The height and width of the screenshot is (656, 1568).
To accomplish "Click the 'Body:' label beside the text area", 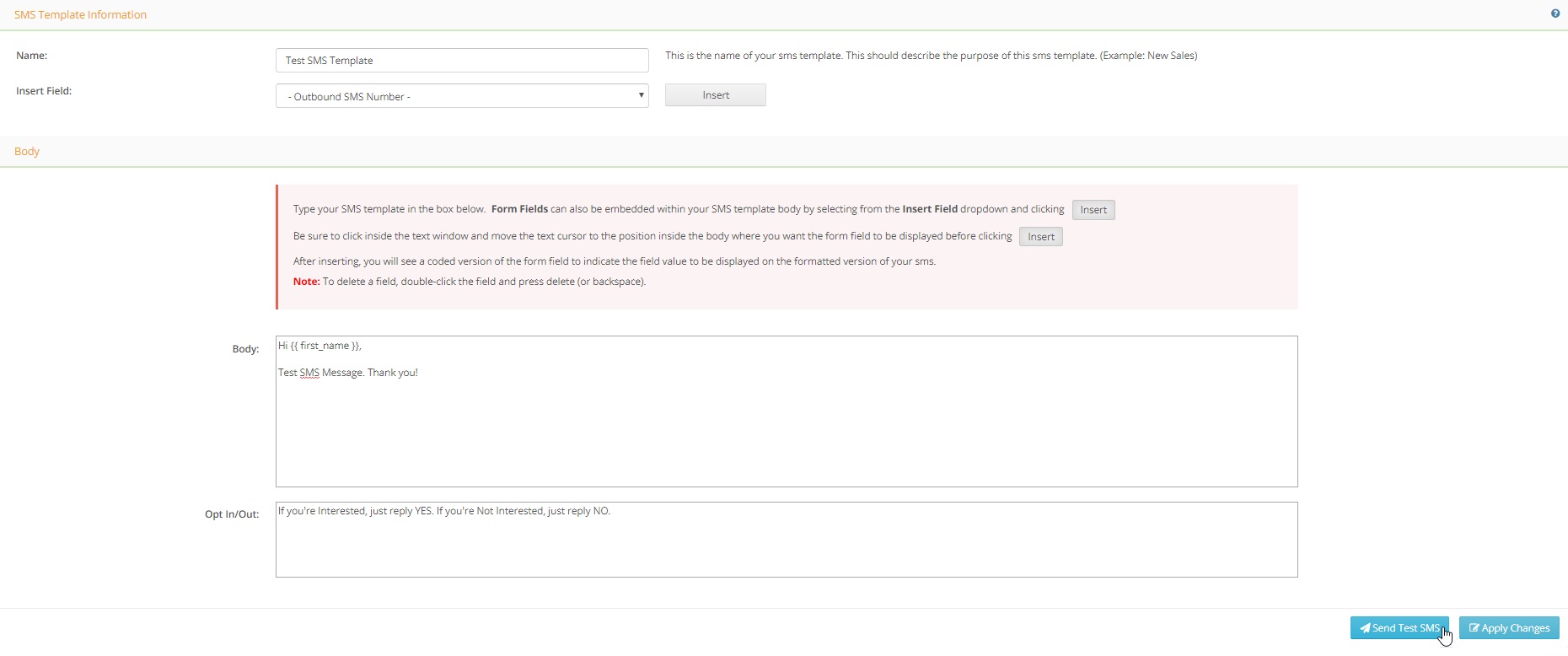I will pos(245,349).
